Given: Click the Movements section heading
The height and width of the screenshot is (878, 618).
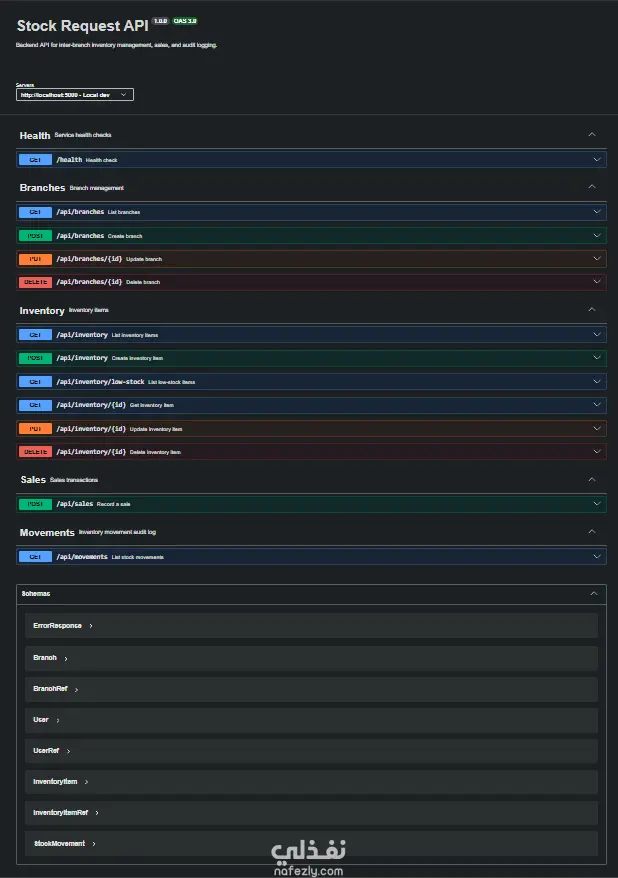Looking at the screenshot, I should pyautogui.click(x=47, y=533).
